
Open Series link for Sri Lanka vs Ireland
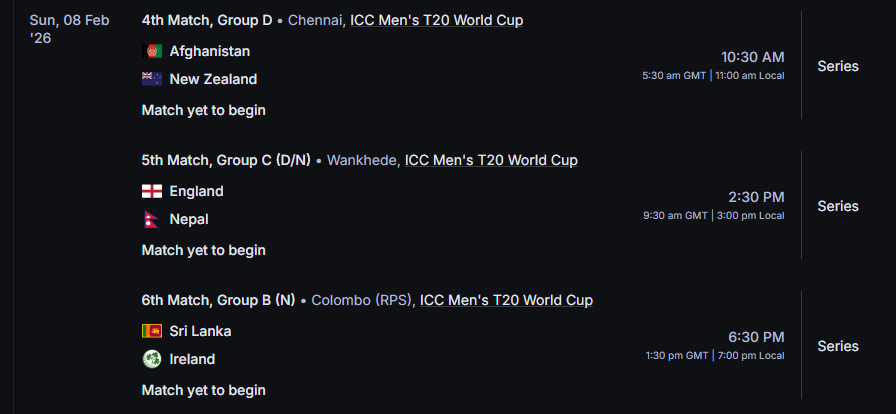tap(838, 346)
